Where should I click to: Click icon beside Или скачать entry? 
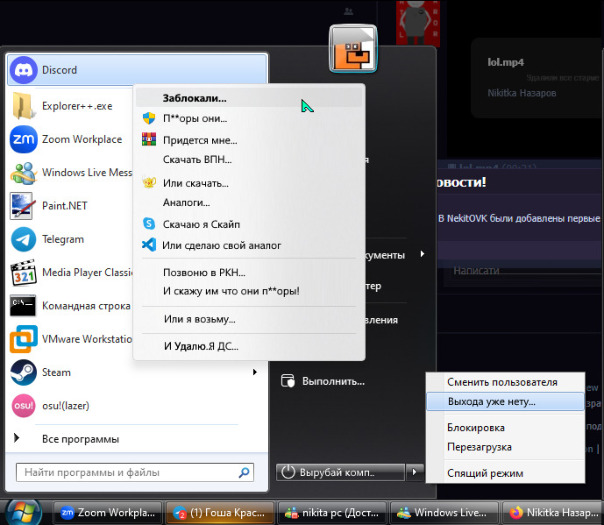click(x=149, y=183)
